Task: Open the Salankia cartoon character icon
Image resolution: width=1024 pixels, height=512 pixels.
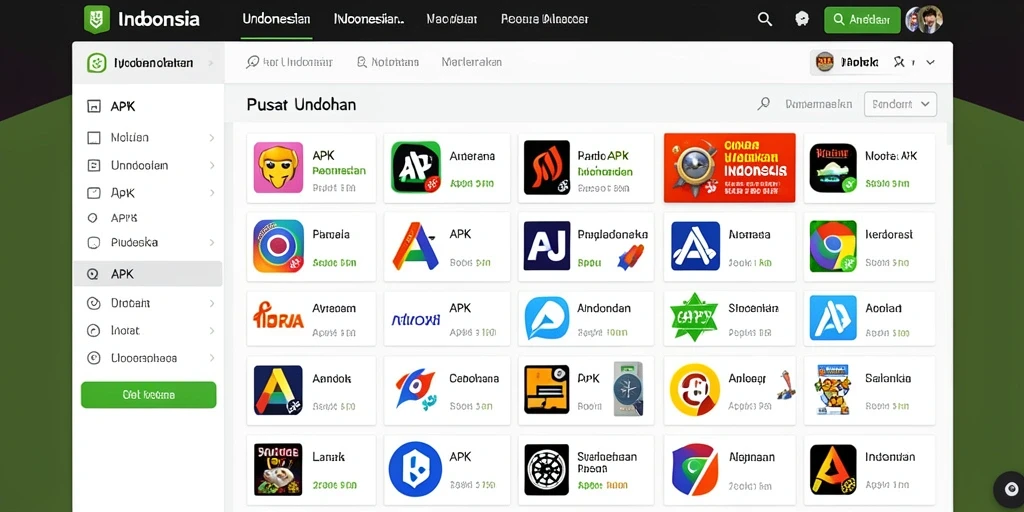Action: [833, 390]
